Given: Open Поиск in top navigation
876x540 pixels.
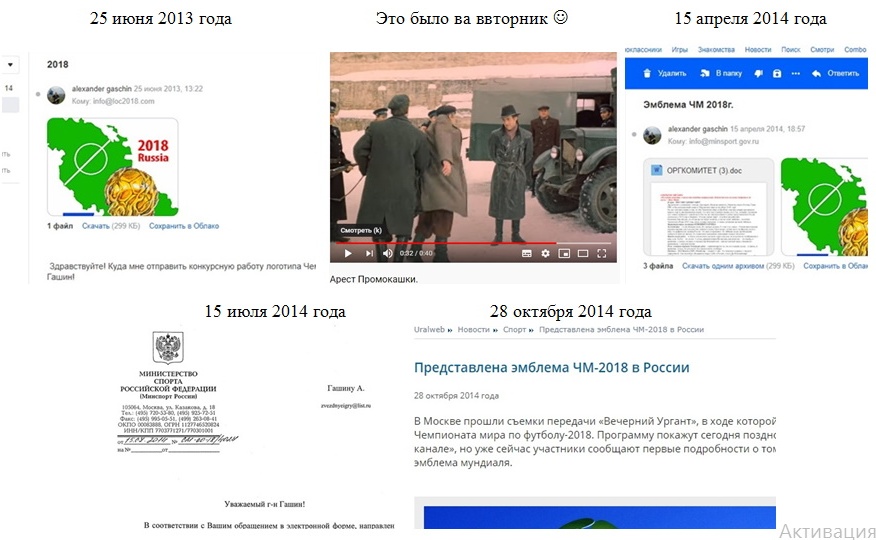Looking at the screenshot, I should [x=791, y=50].
